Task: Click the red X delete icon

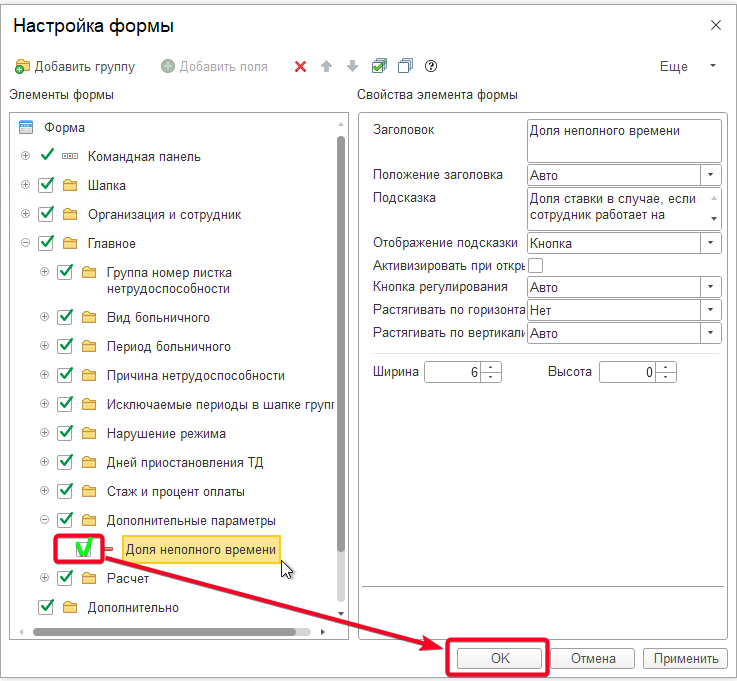Action: tap(300, 67)
